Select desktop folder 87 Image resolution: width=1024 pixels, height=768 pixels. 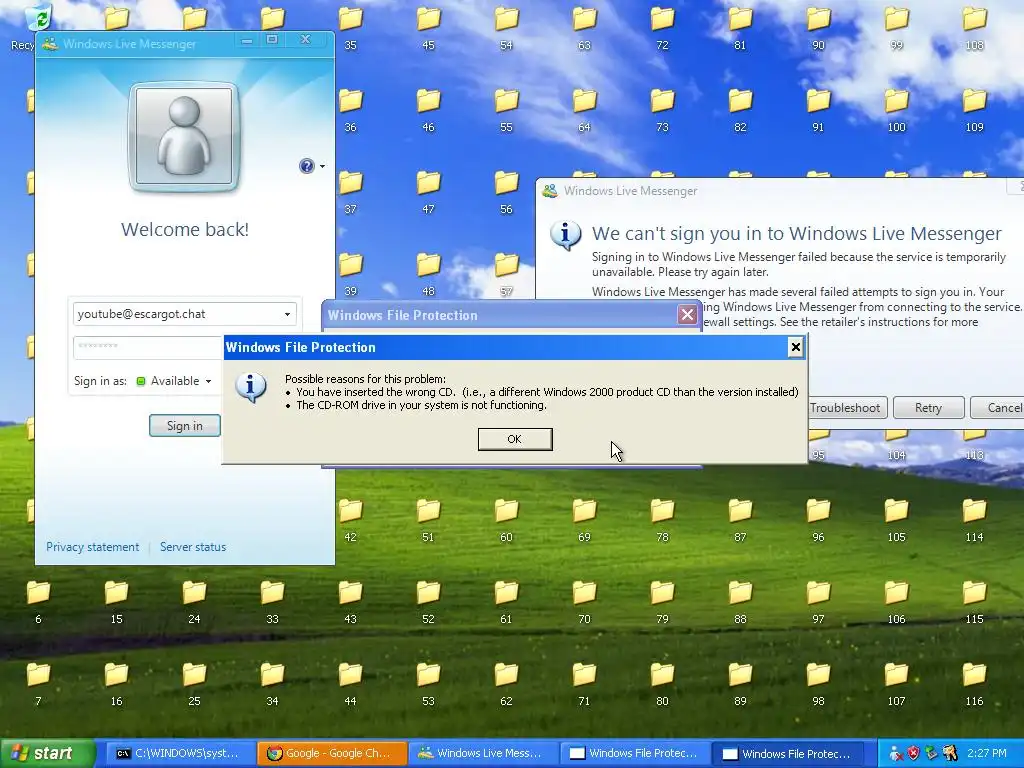point(740,519)
